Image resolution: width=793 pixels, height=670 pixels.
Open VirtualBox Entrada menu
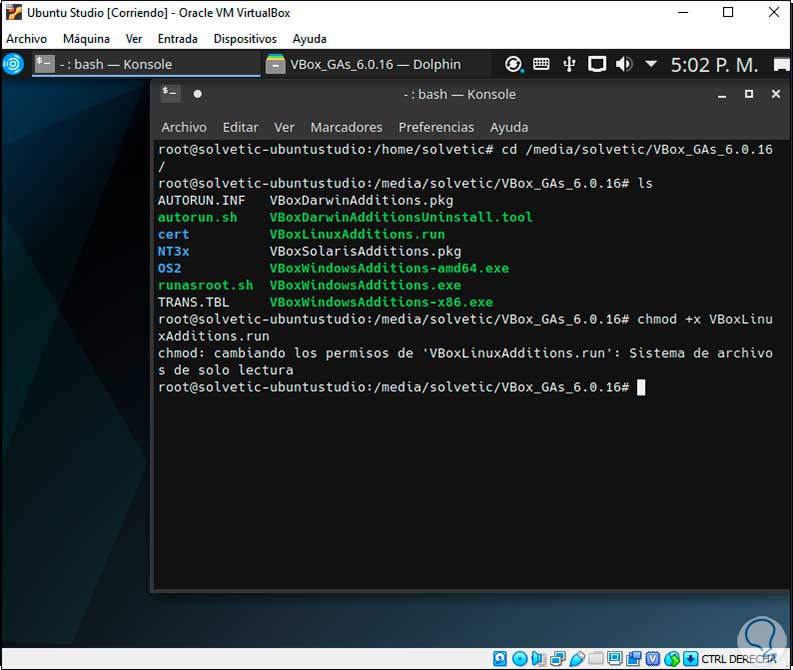point(178,39)
